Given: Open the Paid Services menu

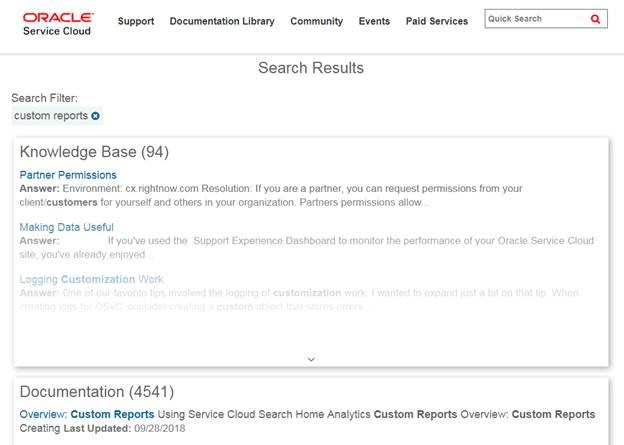Looking at the screenshot, I should point(437,21).
